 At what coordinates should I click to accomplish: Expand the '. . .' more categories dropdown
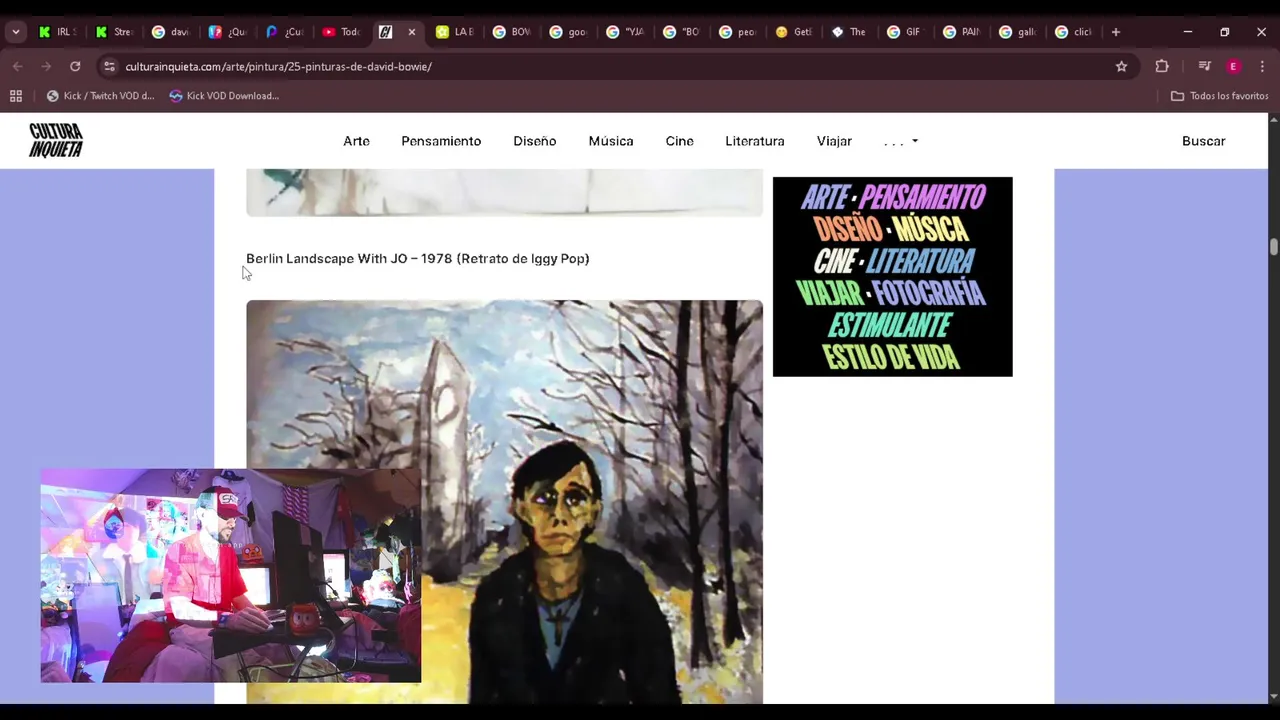coord(901,141)
